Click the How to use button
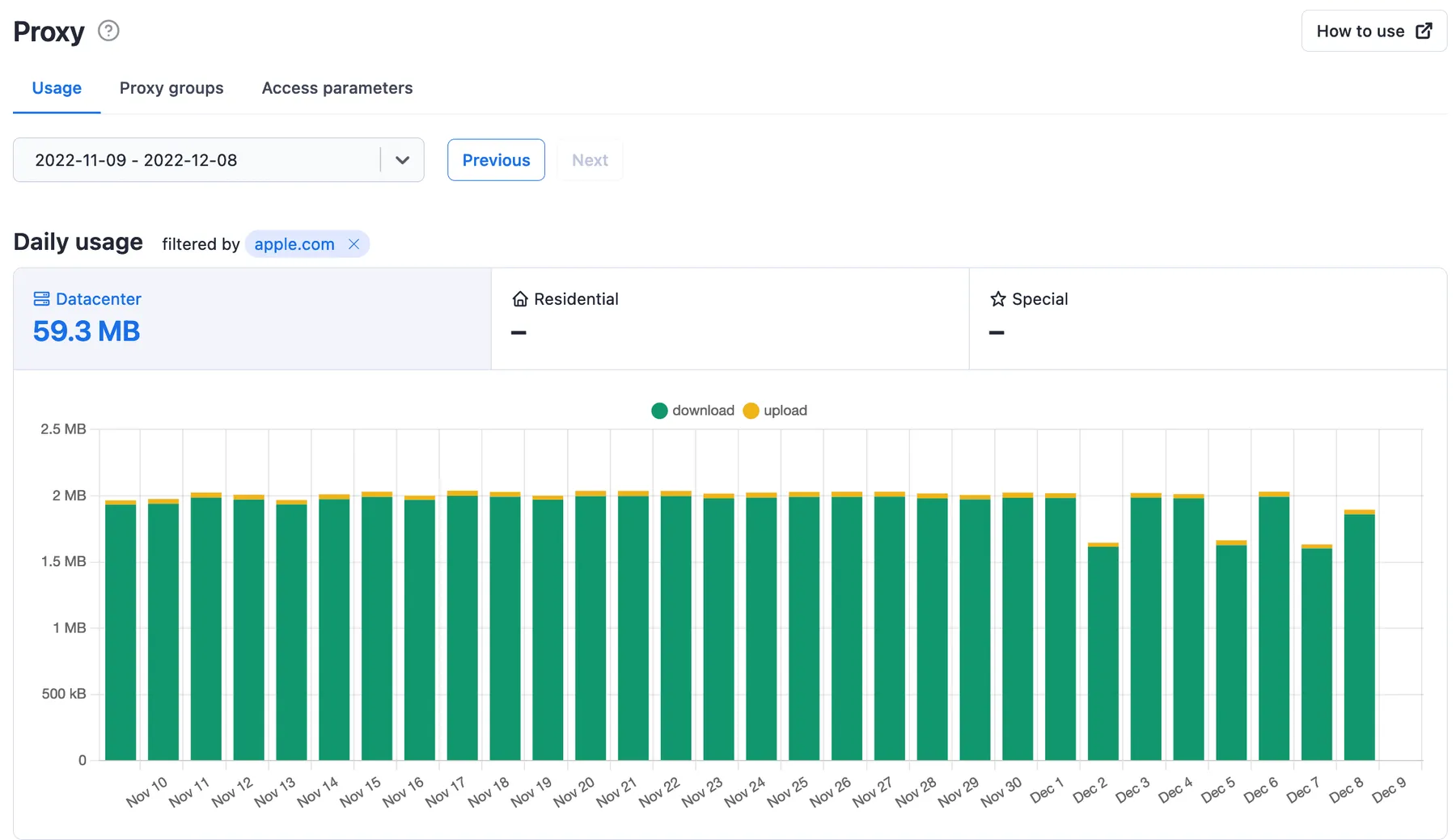The image size is (1456, 840). (1373, 31)
